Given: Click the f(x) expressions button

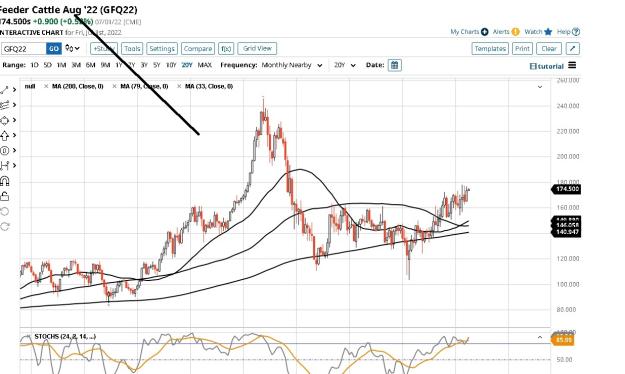Looking at the screenshot, I should 226,49.
